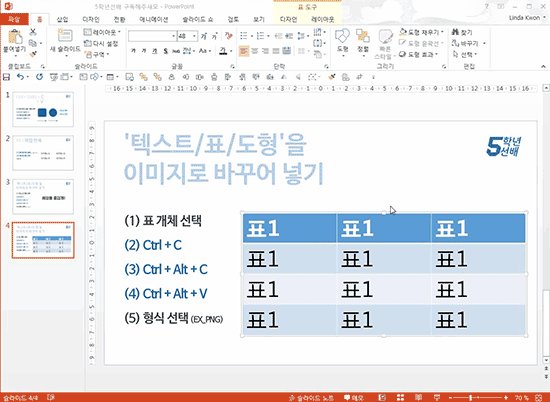
Task: Toggle align text right
Action: click(265, 51)
